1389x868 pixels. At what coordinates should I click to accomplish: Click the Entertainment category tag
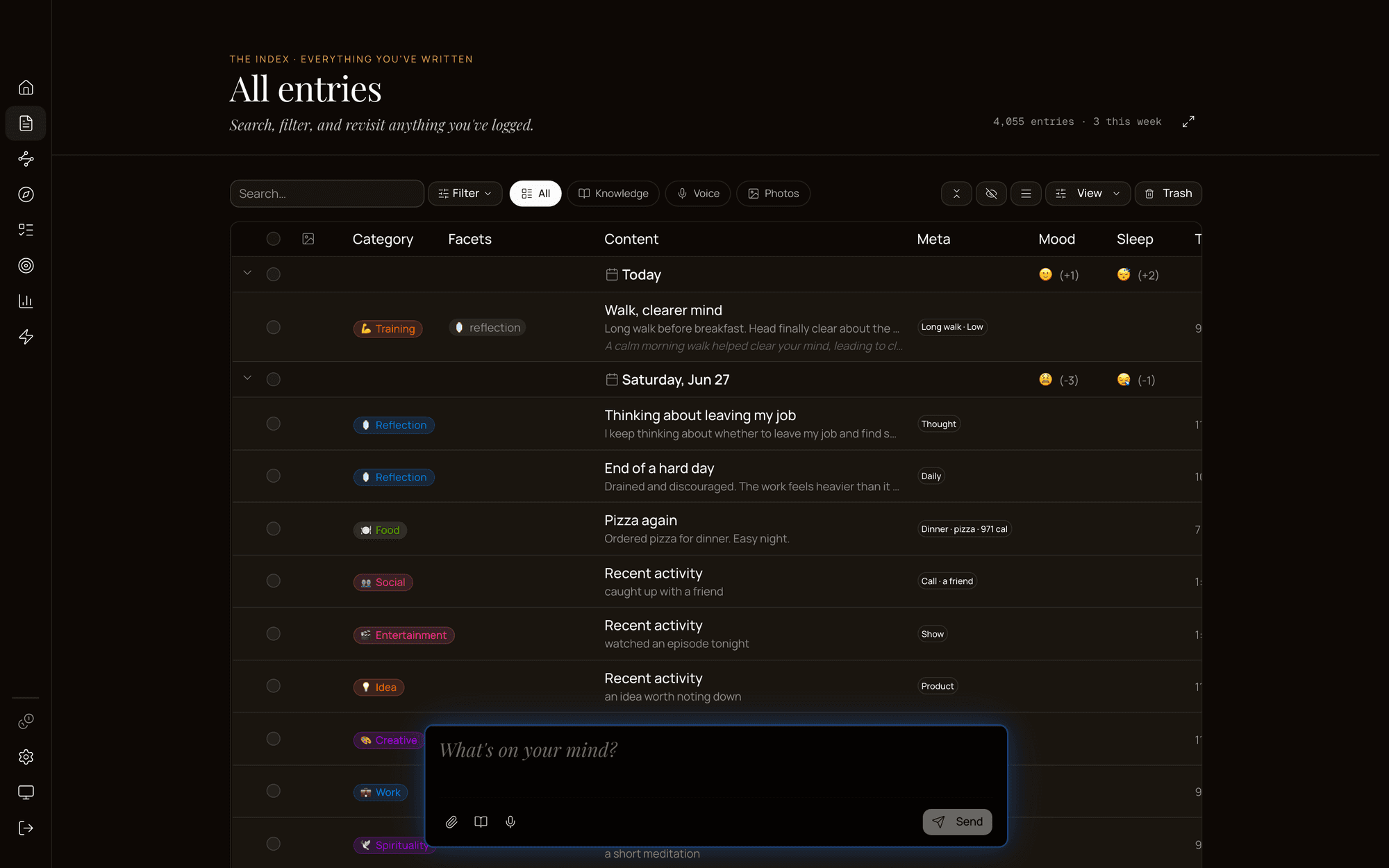coord(404,635)
